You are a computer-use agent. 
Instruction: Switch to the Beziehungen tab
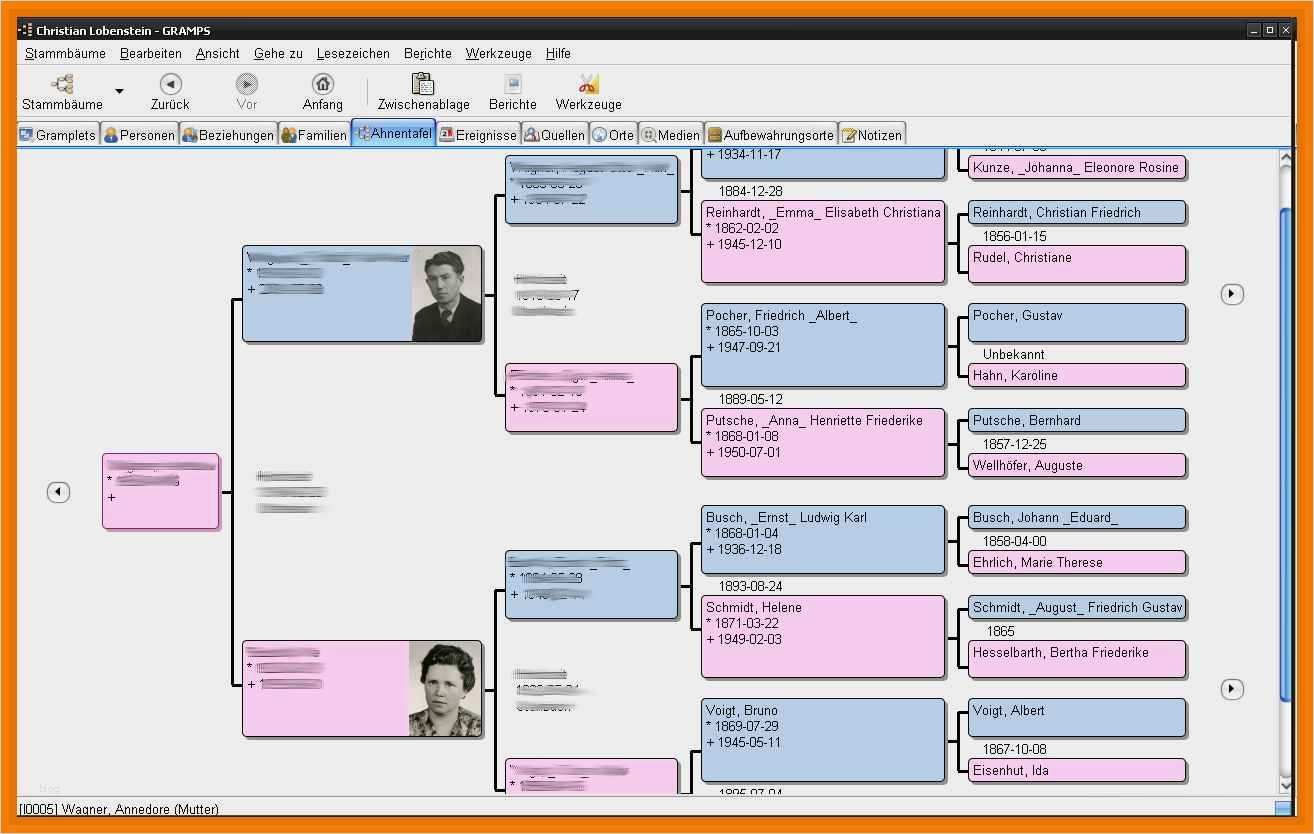(228, 135)
